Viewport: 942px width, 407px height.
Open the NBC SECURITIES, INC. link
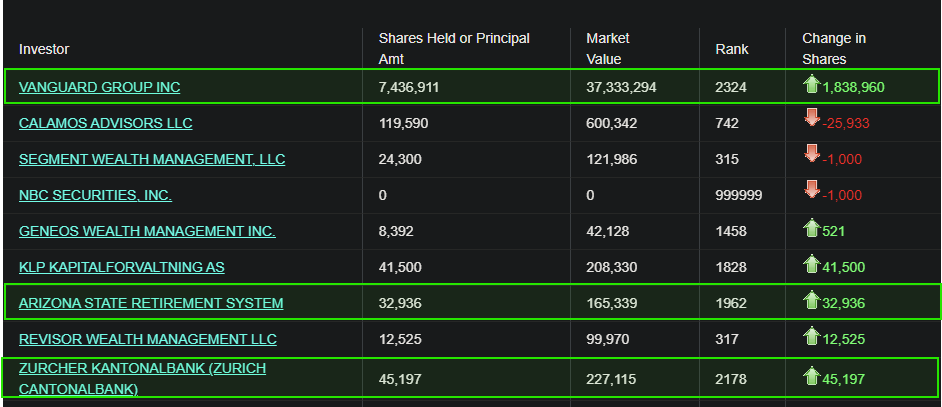[95, 195]
